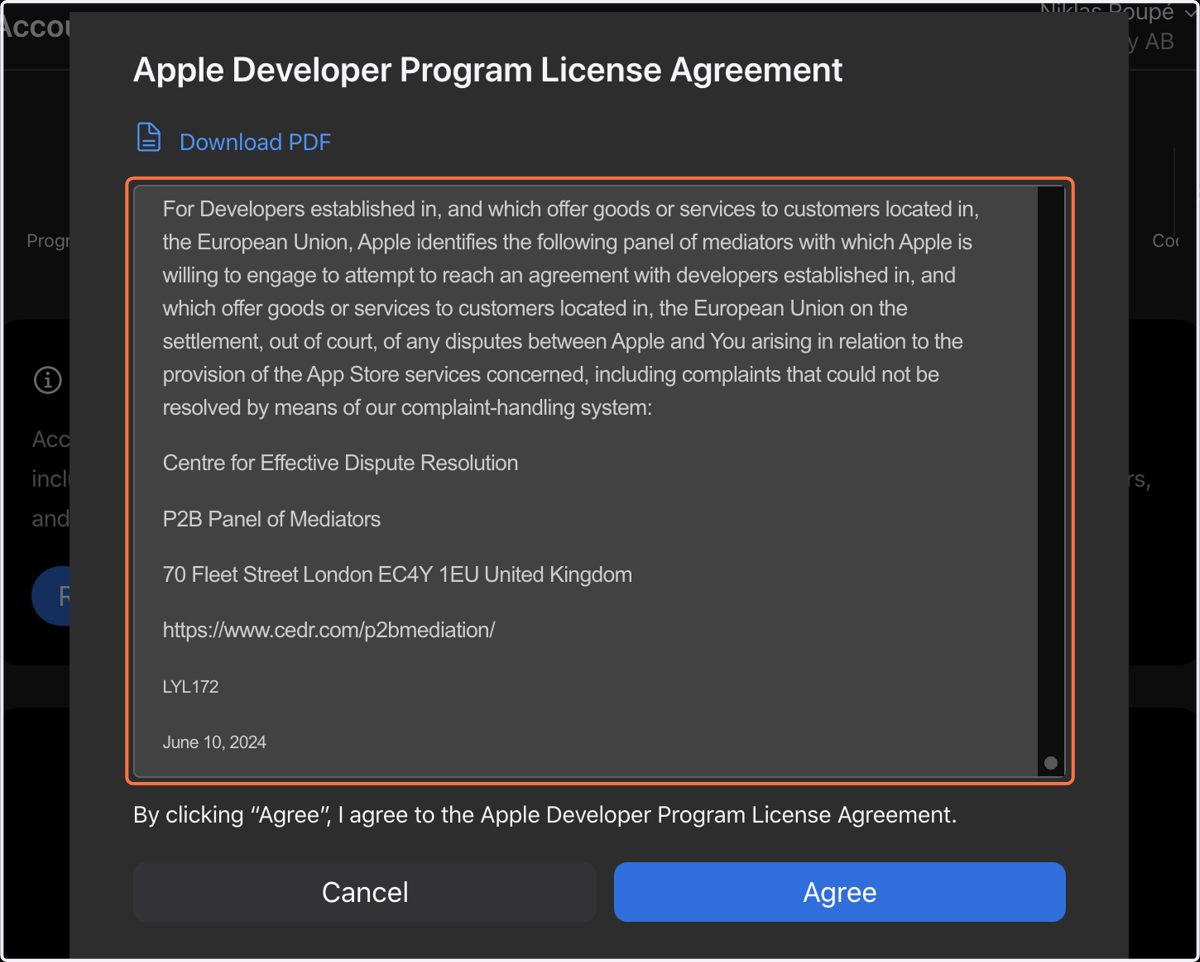The height and width of the screenshot is (962, 1200).
Task: Click the cedr.com p2bmediation URL text
Action: pyautogui.click(x=329, y=630)
